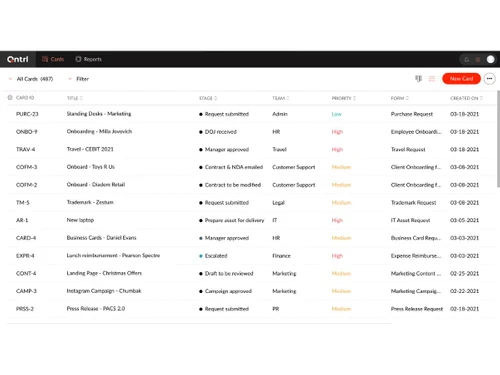500x375 pixels.
Task: Click the title 'Business Cards - Daniel Evans'
Action: 101,238
